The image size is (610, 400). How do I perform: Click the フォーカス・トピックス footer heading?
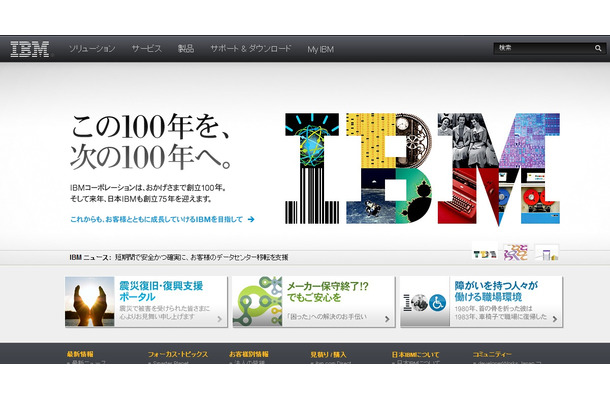tap(178, 354)
